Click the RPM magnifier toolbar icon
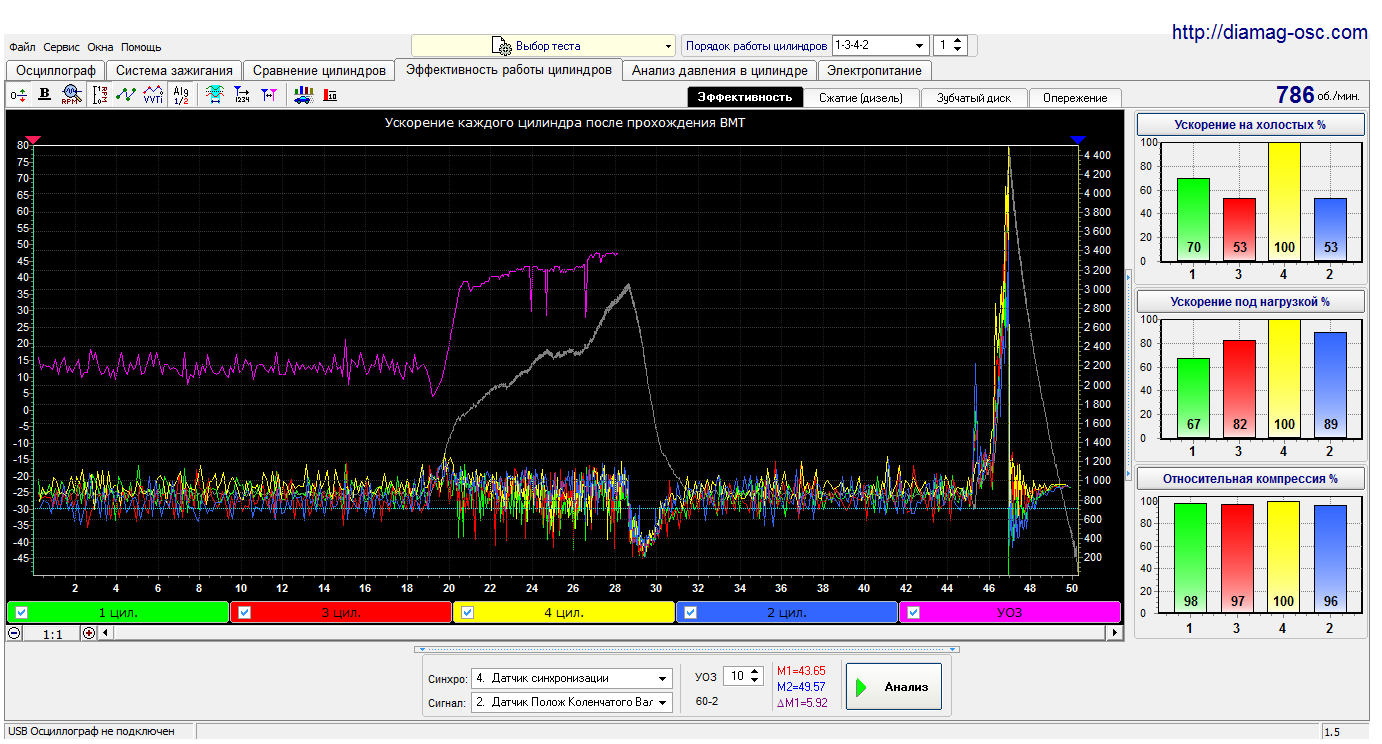This screenshot has height=744, width=1382. point(70,95)
